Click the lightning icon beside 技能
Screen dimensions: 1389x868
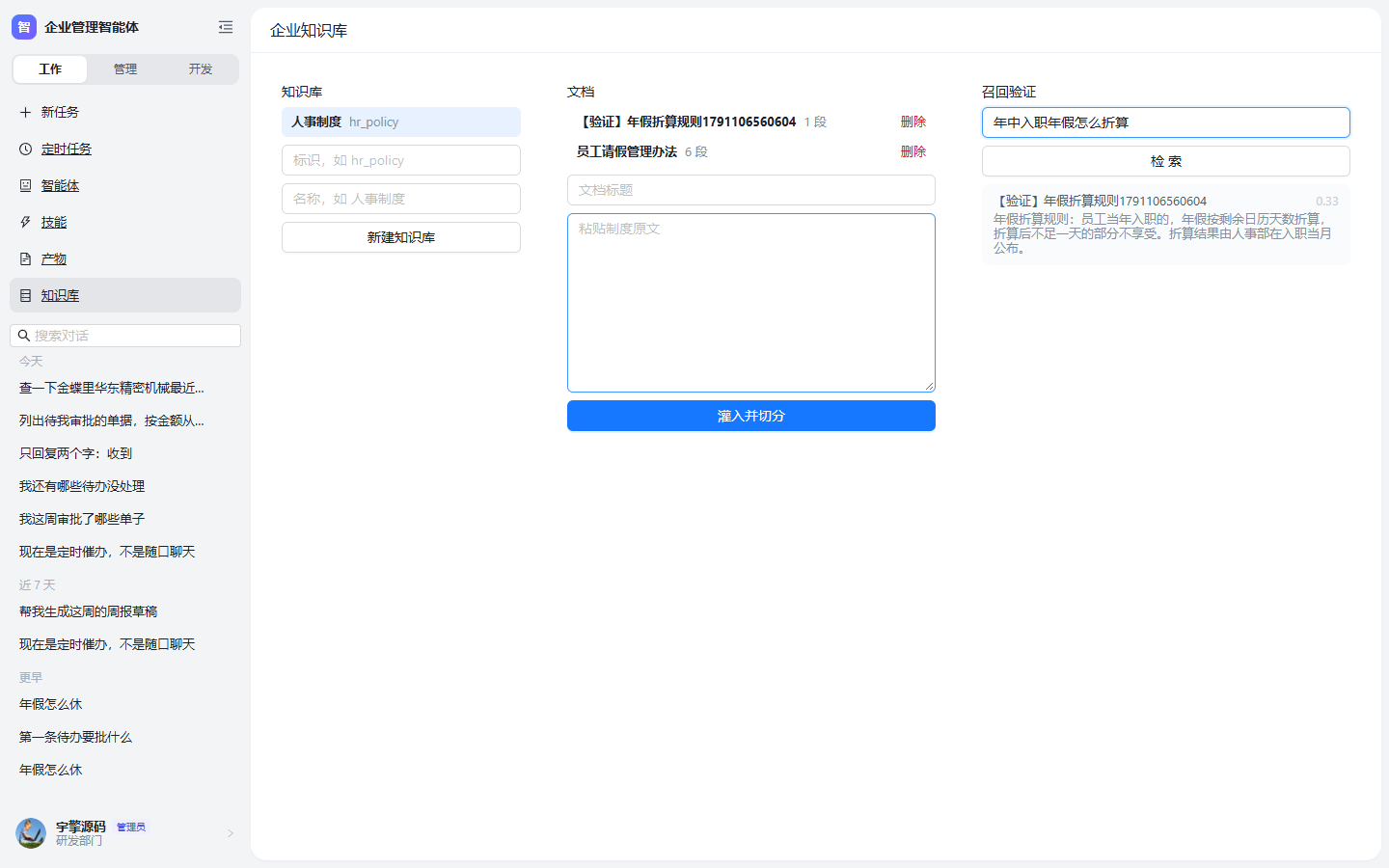26,222
